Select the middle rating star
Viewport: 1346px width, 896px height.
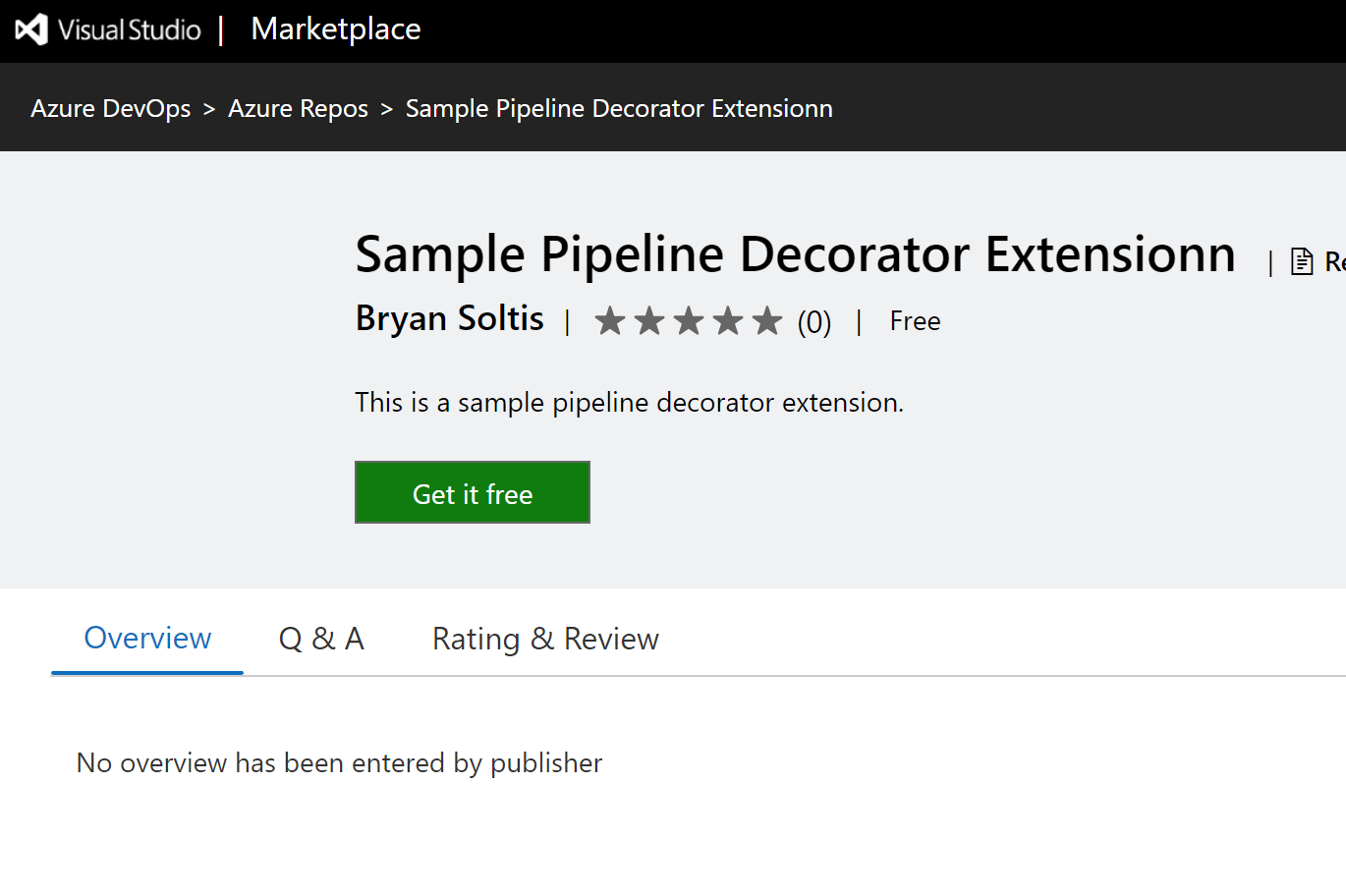(689, 320)
